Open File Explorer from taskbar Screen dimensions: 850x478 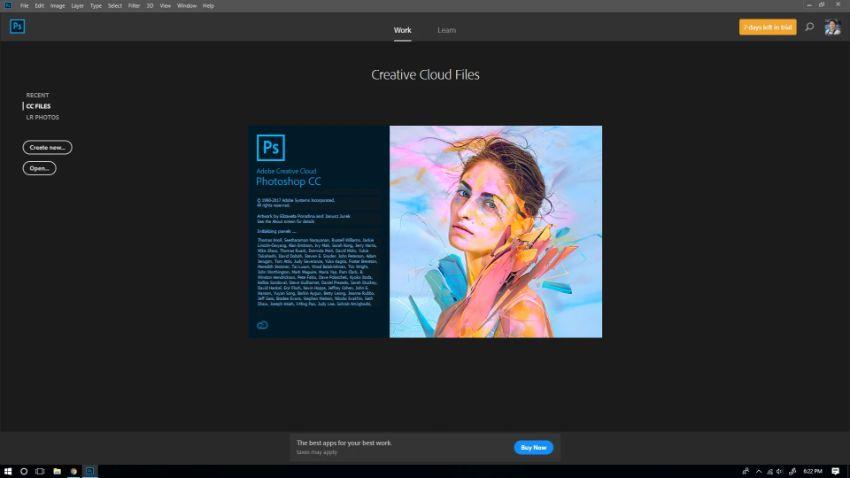tap(57, 471)
